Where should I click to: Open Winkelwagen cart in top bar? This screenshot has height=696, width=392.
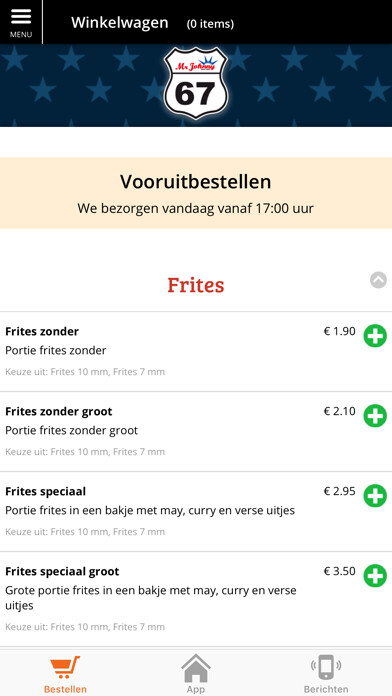(119, 23)
